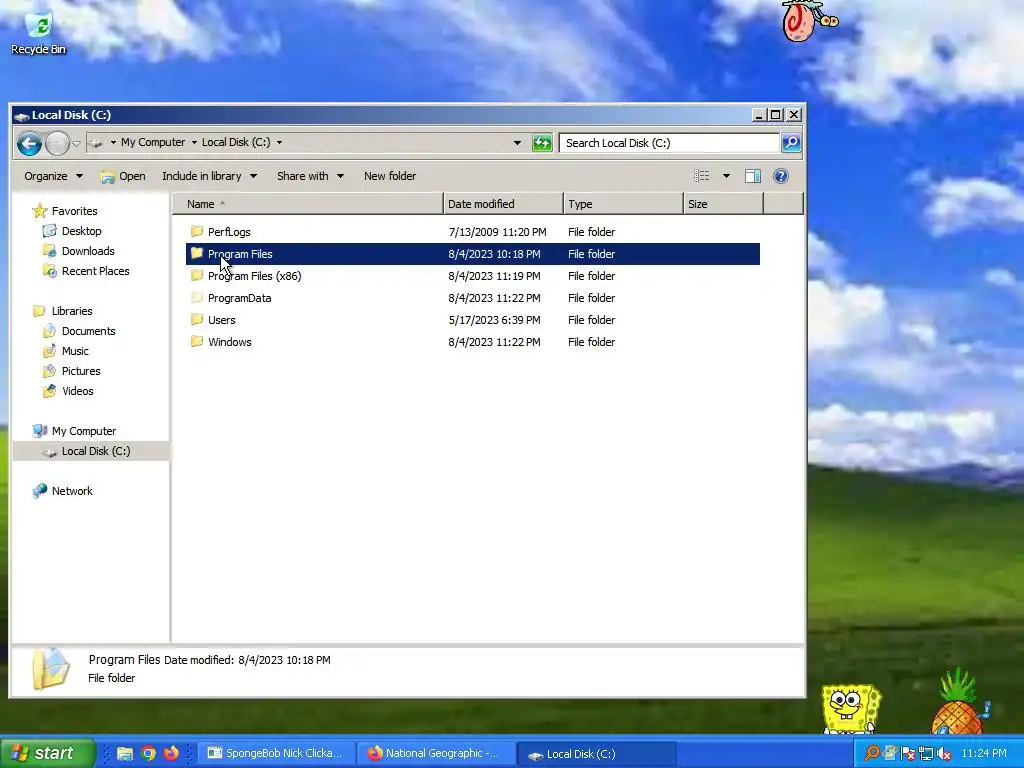Image resolution: width=1024 pixels, height=768 pixels.
Task: Click the muted volume tray icon
Action: 944,754
